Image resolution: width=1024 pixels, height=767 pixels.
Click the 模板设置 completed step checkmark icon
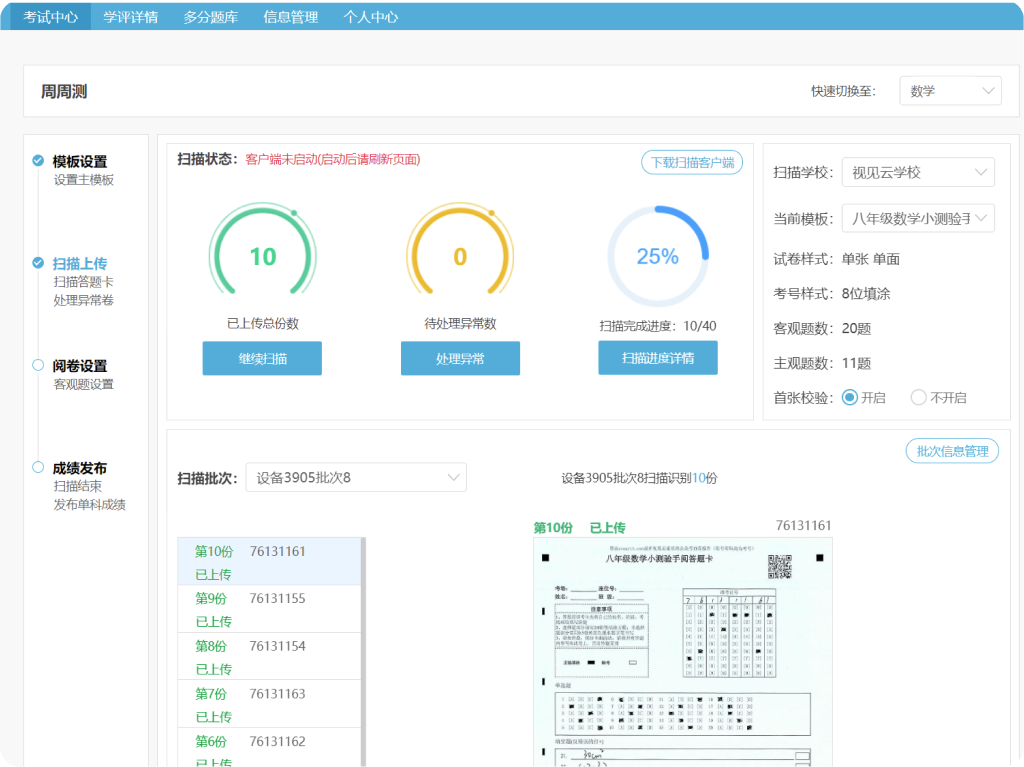point(37,158)
